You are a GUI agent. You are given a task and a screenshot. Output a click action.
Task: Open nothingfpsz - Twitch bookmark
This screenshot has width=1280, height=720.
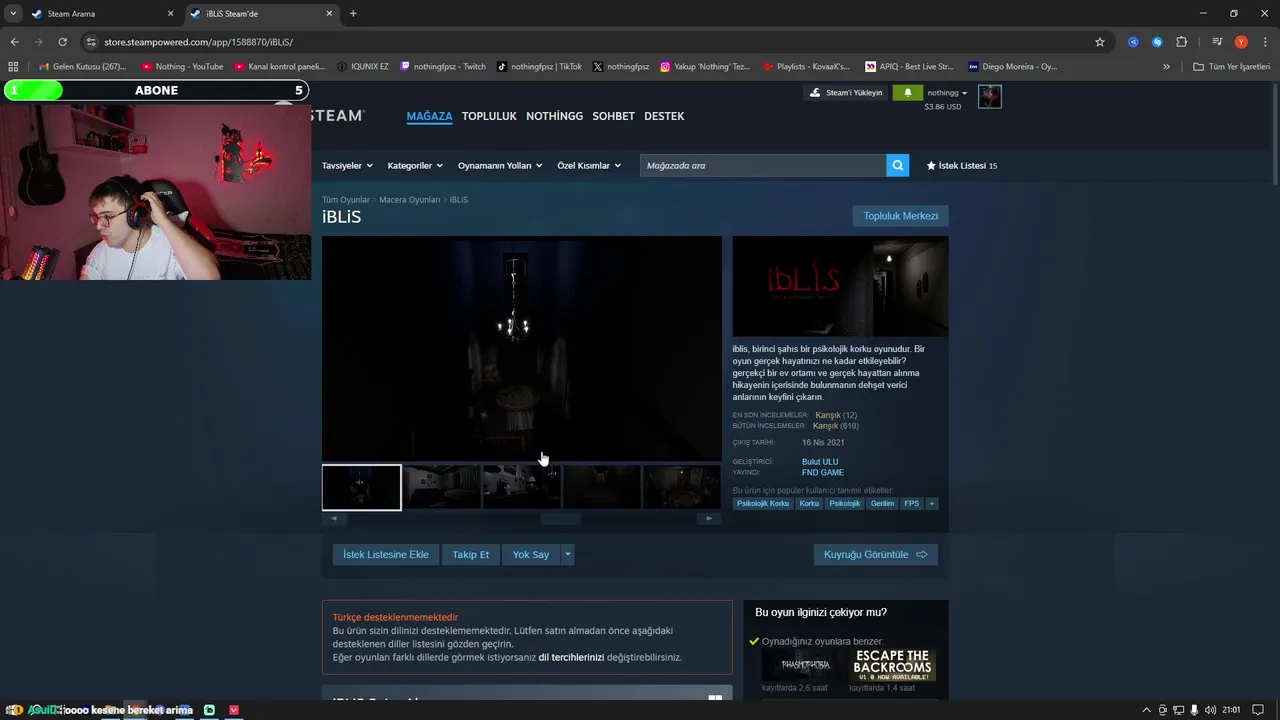click(x=442, y=67)
